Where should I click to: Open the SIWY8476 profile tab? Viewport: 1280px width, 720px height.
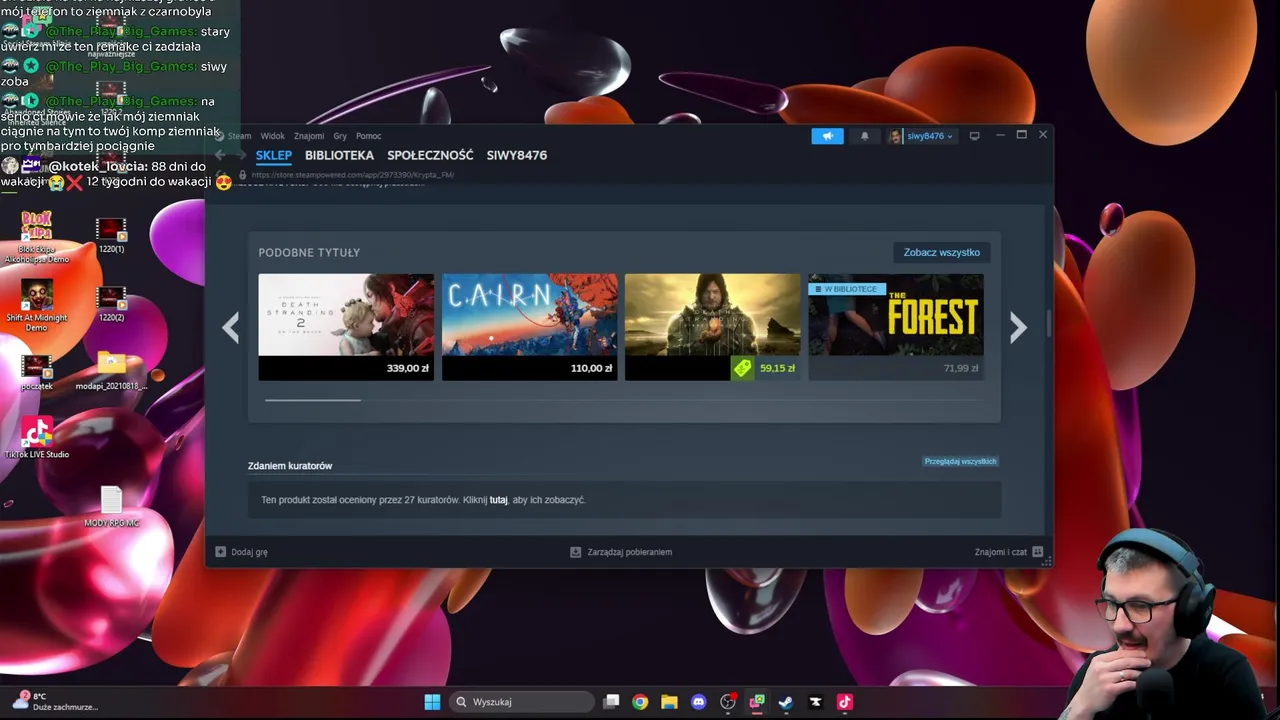[516, 155]
